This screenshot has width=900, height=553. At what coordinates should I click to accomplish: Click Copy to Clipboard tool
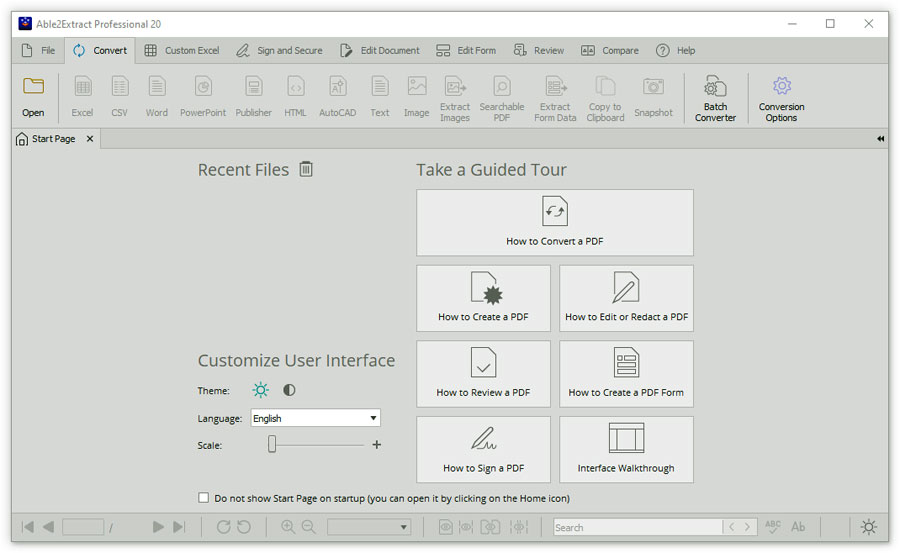(x=605, y=99)
